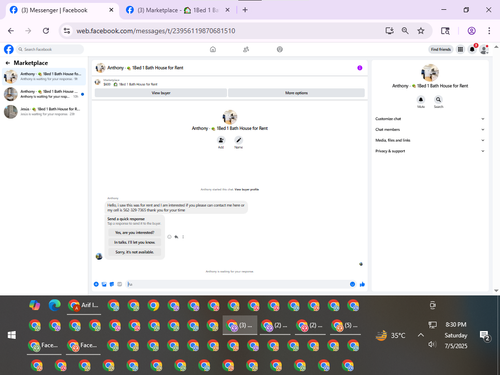Click the purple conversation info icon in chat header
The image size is (500, 375).
tap(360, 68)
